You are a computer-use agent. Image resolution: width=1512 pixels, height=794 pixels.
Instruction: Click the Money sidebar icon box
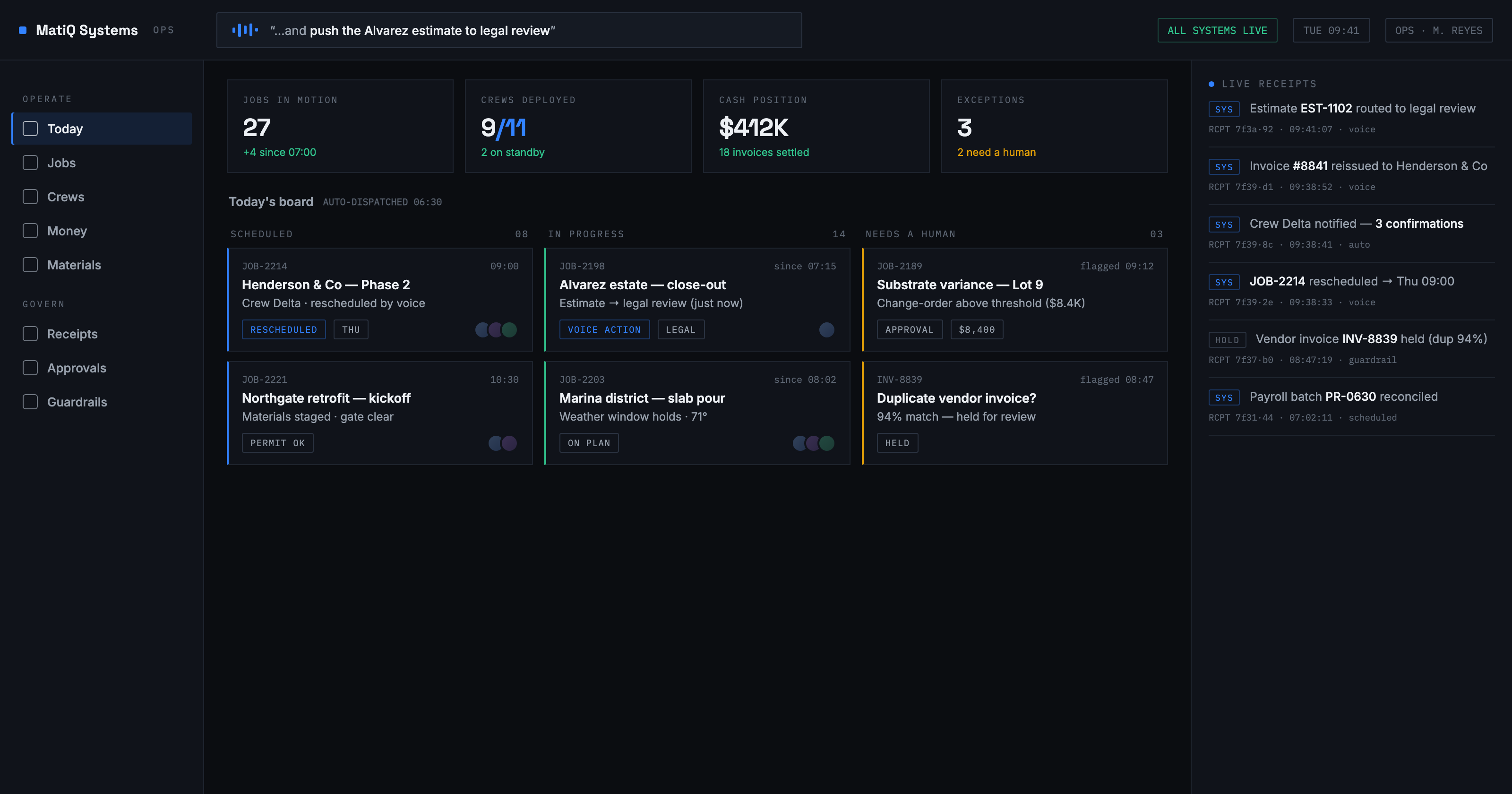click(30, 231)
